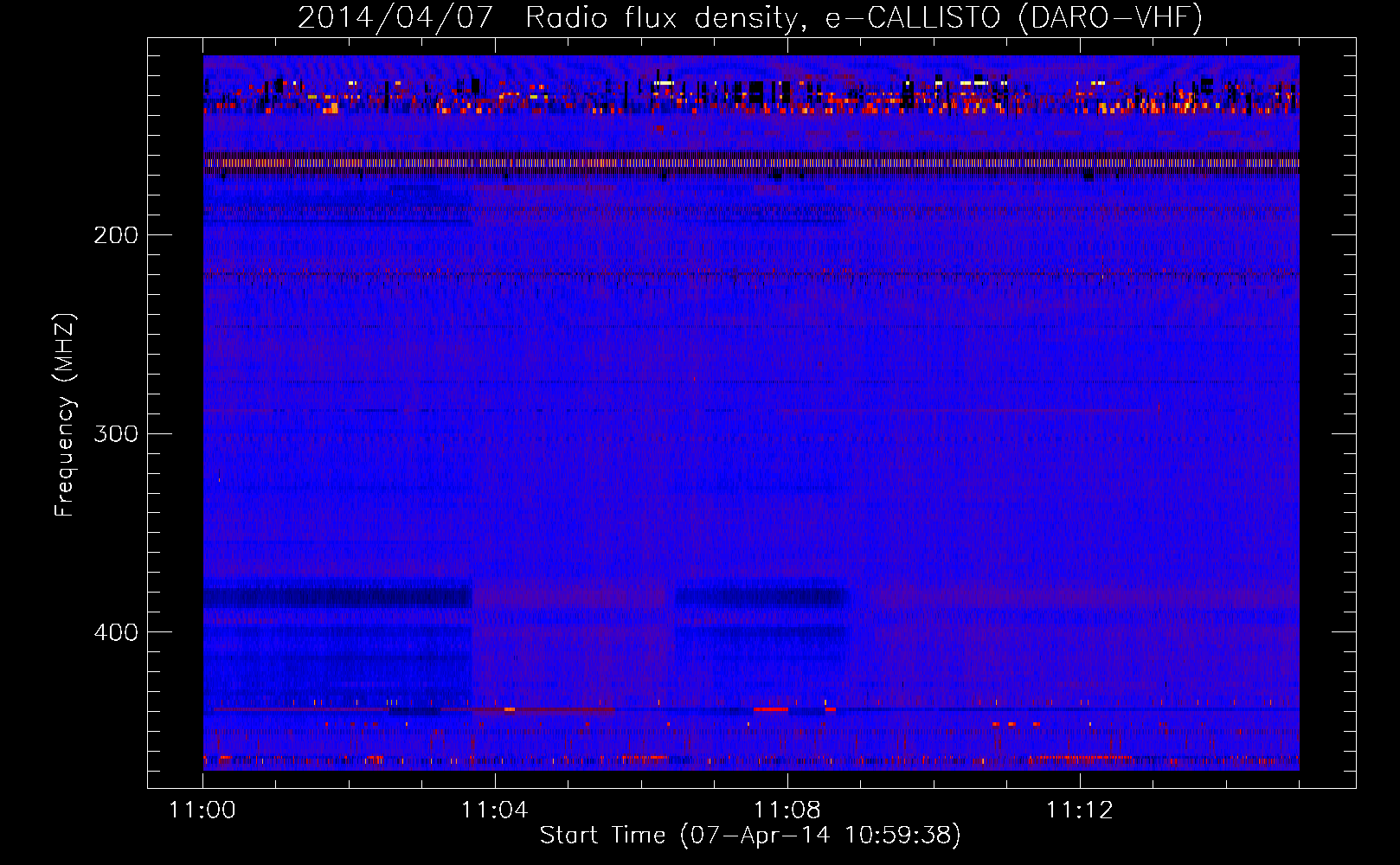This screenshot has height=865, width=1400.
Task: Select the 200 frequency tick label
Action: tap(116, 235)
